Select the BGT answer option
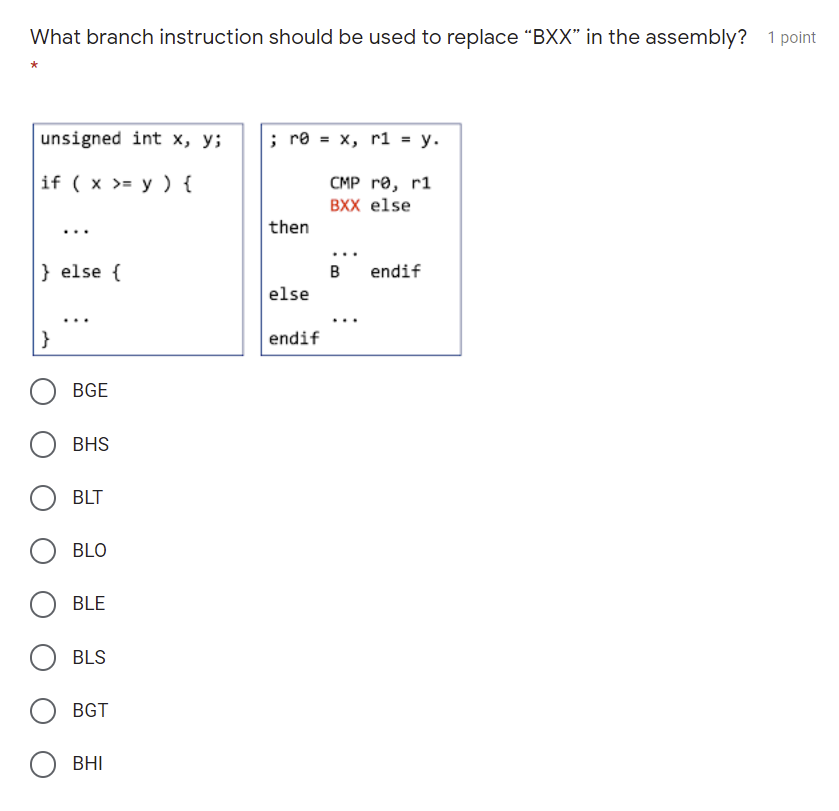 click(x=43, y=710)
